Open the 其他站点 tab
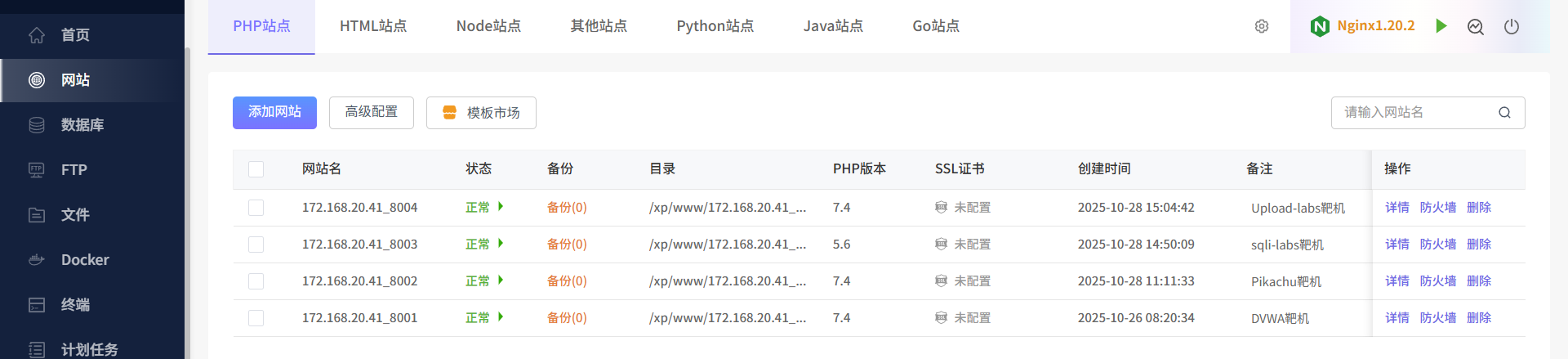This screenshot has height=359, width=1568. point(599,26)
